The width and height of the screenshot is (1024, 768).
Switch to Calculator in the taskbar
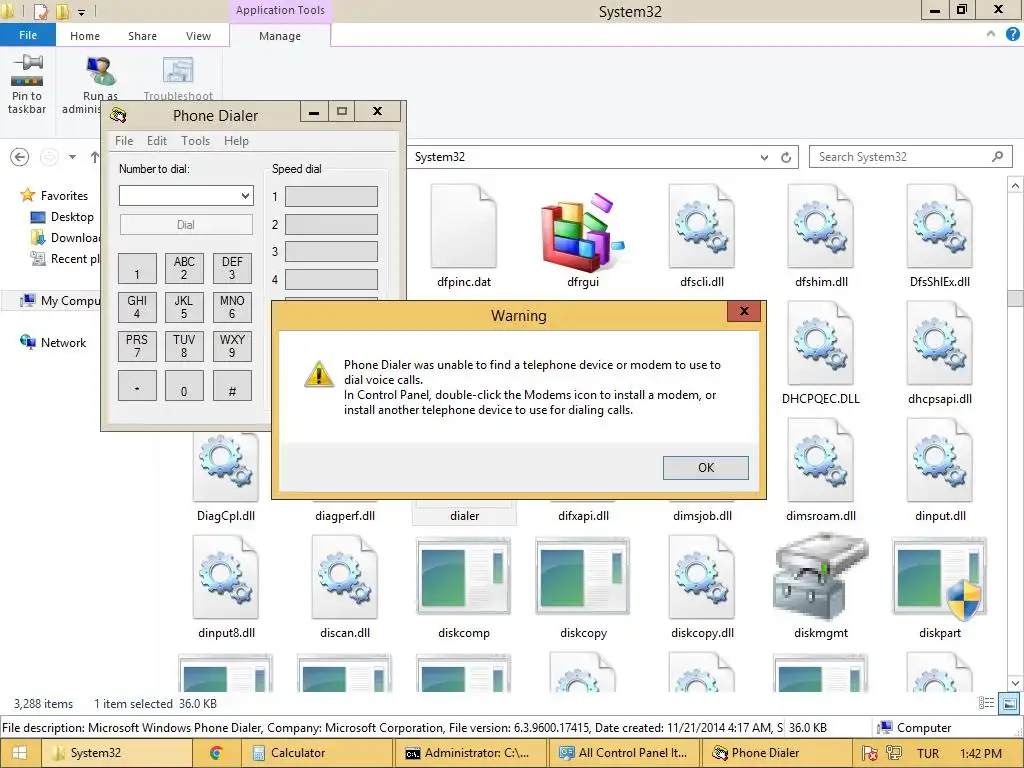coord(317,753)
